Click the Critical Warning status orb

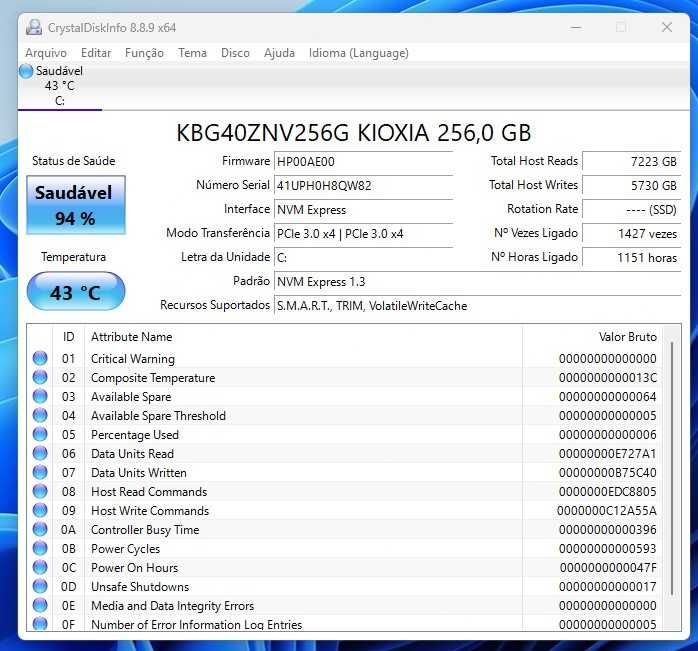40,358
